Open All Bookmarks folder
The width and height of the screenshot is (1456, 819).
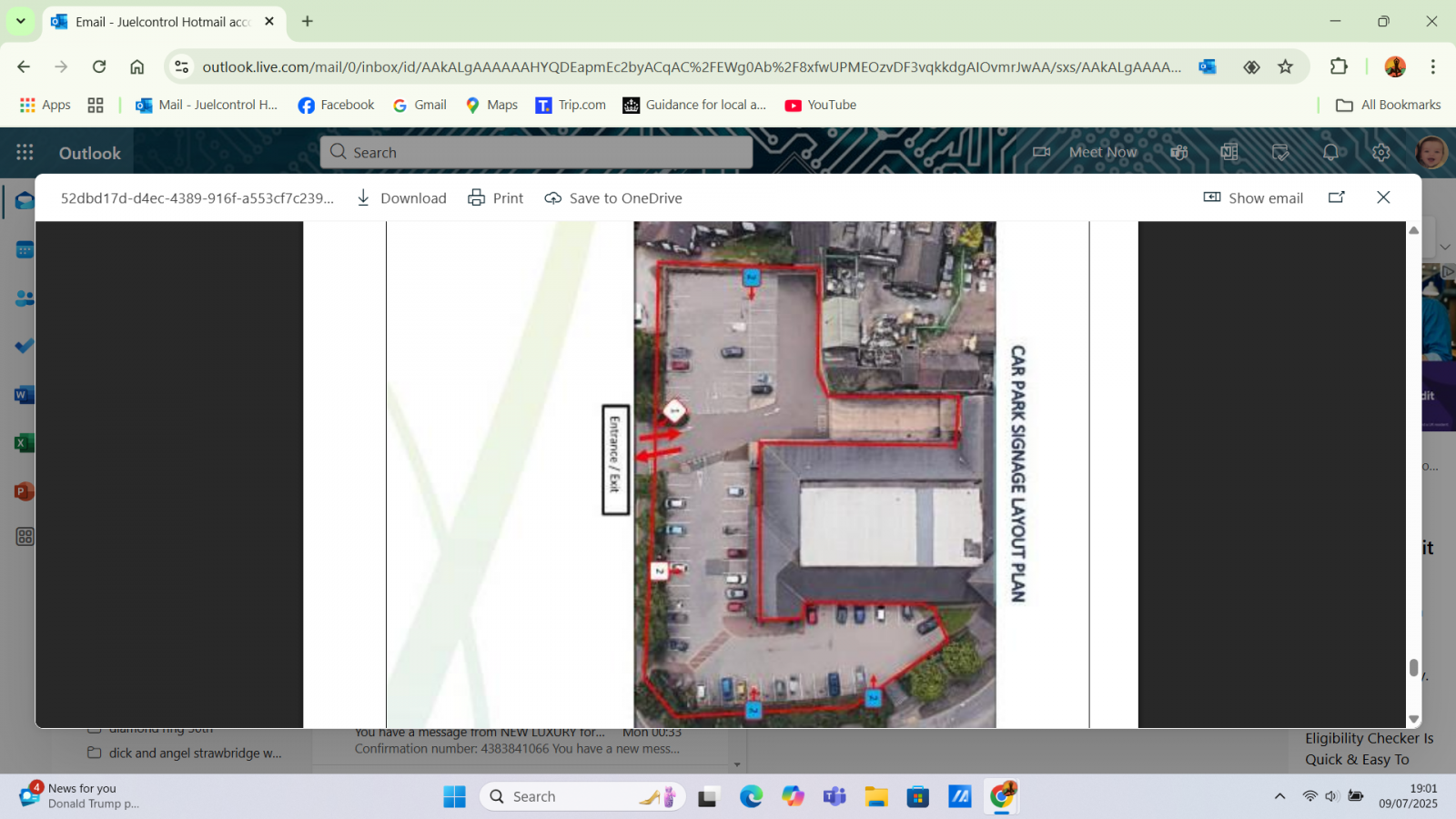(x=1389, y=105)
